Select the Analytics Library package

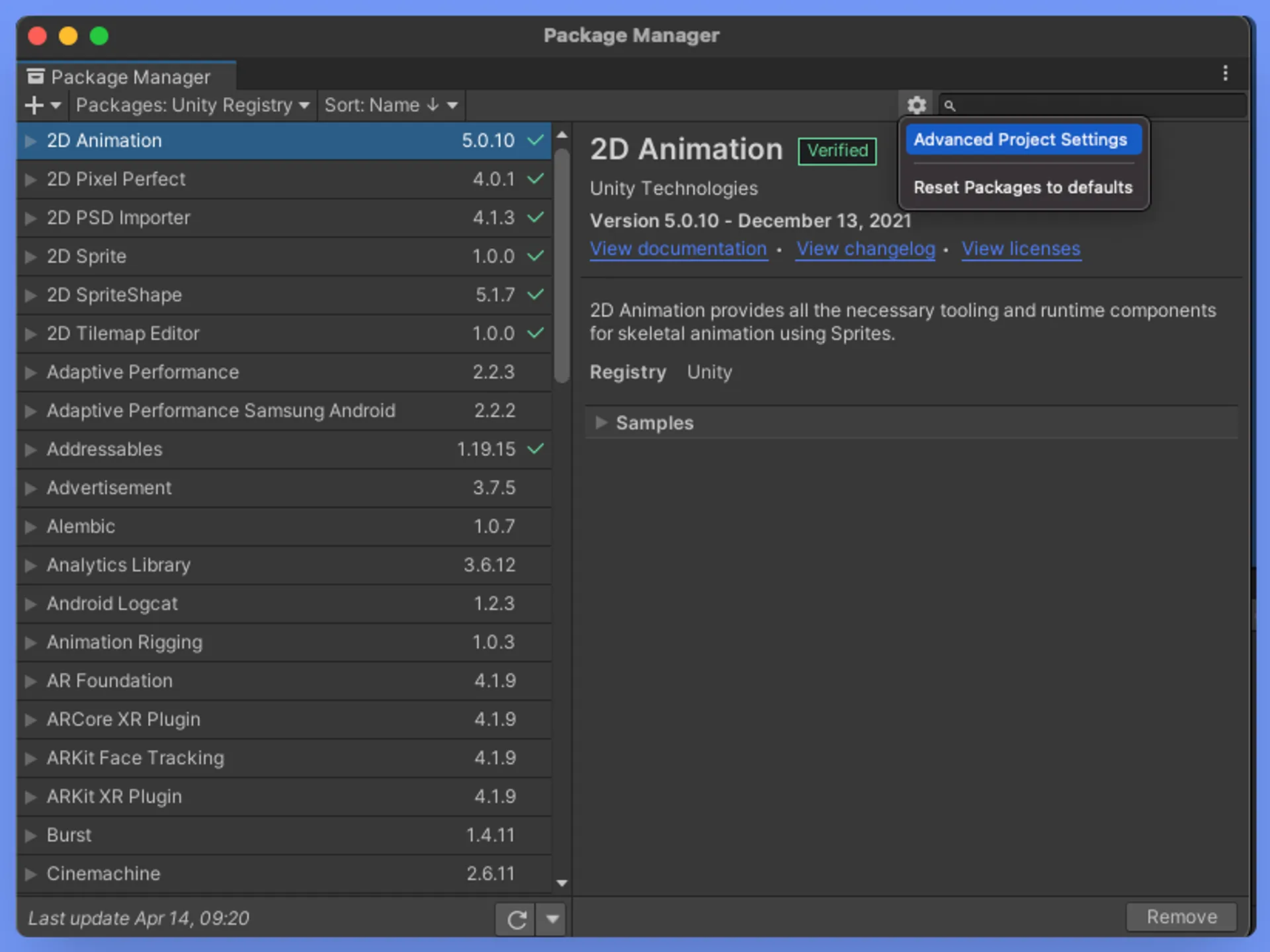[284, 565]
